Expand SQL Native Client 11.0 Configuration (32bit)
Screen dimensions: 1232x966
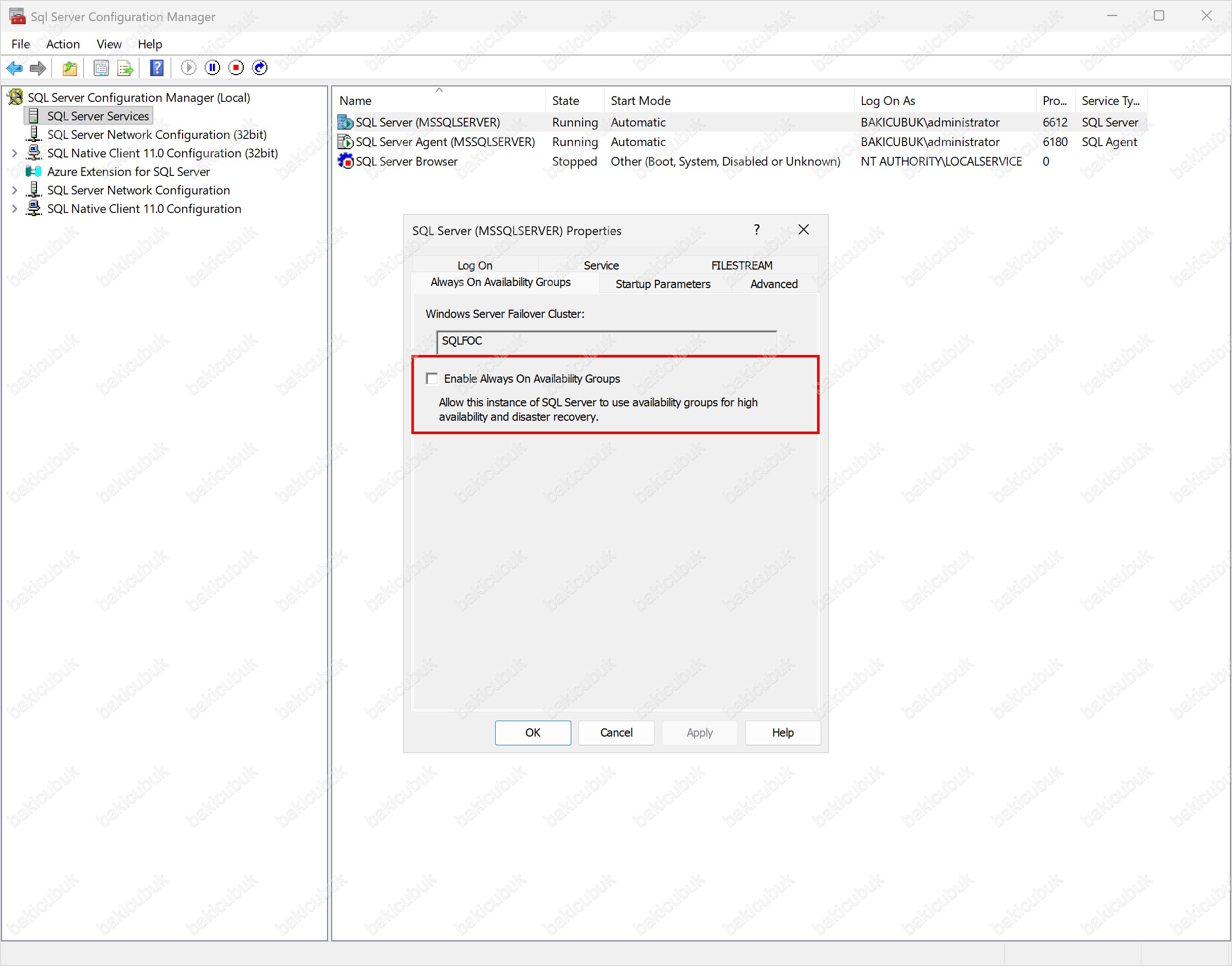[x=15, y=153]
